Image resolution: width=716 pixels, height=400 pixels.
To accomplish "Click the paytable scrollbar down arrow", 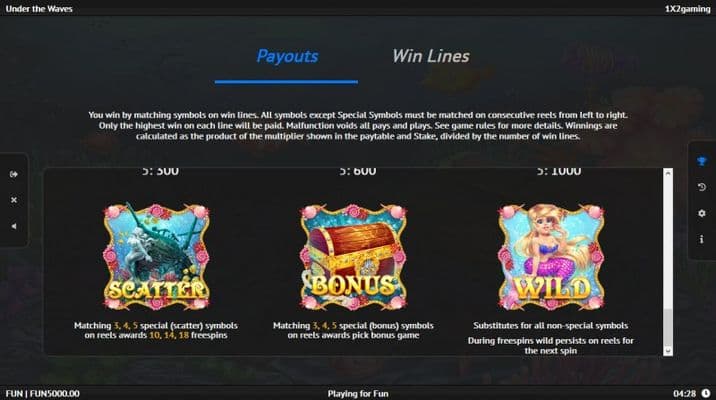I will coord(668,351).
